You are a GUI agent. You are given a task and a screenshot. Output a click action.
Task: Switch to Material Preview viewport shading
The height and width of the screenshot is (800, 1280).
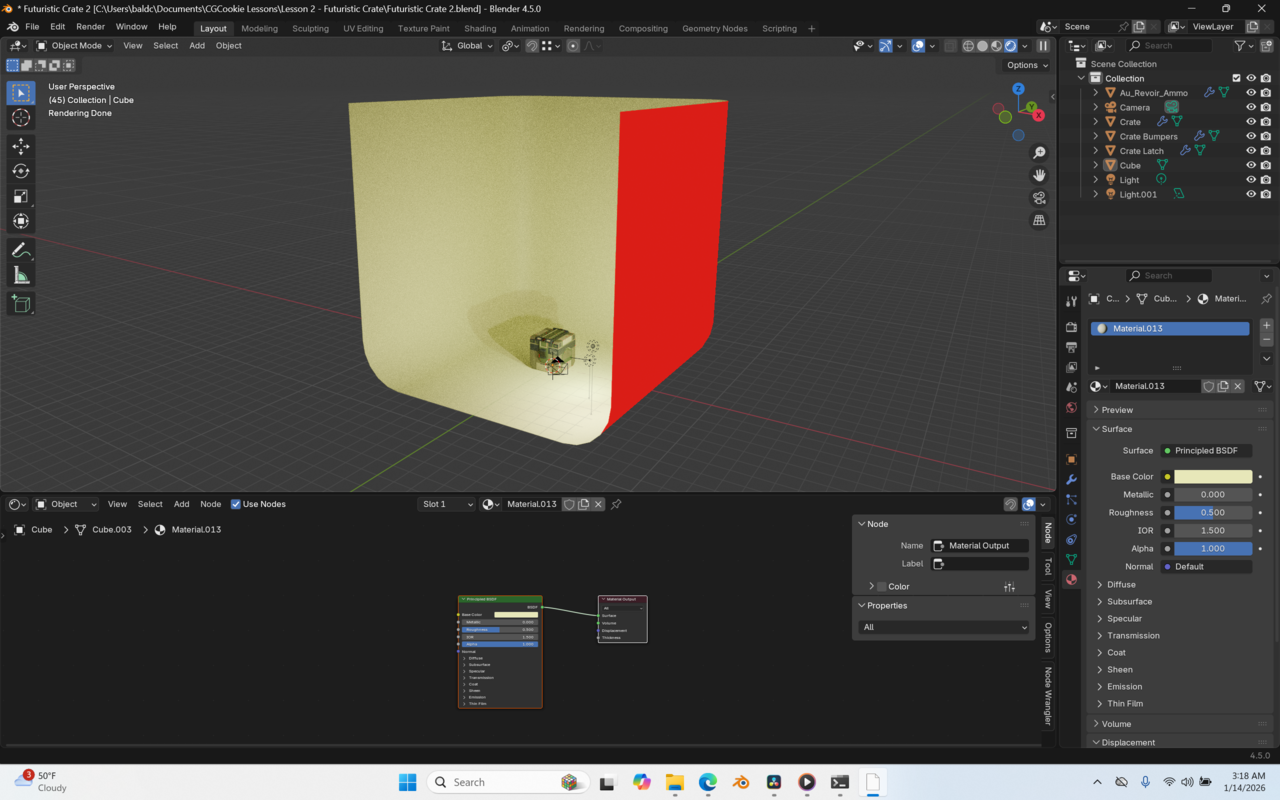[995, 45]
